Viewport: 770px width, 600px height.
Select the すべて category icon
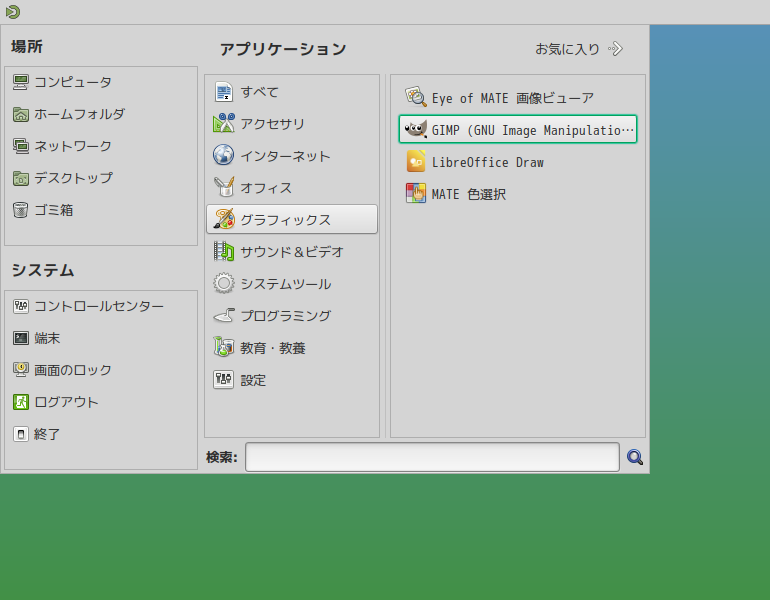pos(223,92)
